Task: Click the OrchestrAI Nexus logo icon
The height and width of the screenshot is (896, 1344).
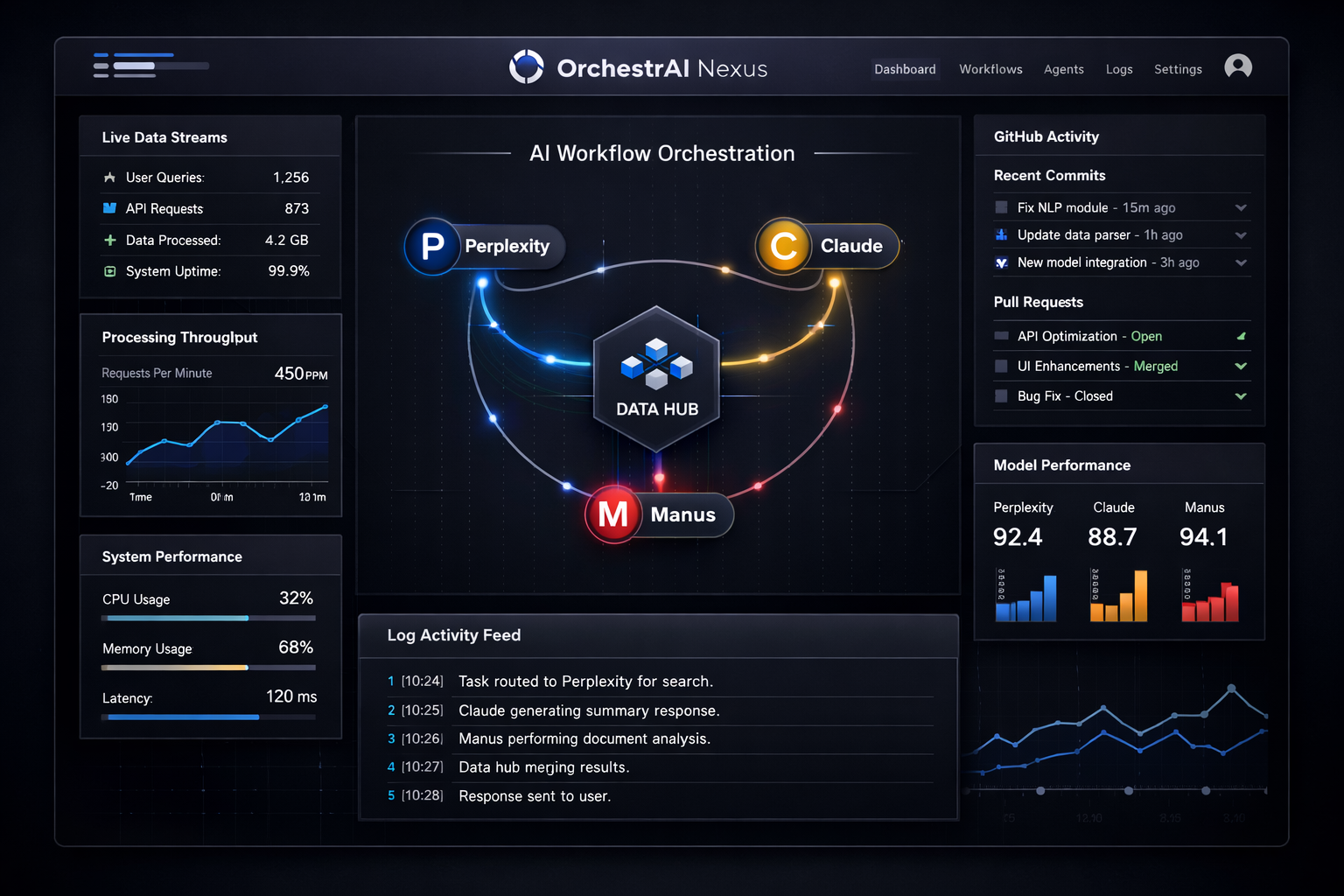Action: [527, 67]
